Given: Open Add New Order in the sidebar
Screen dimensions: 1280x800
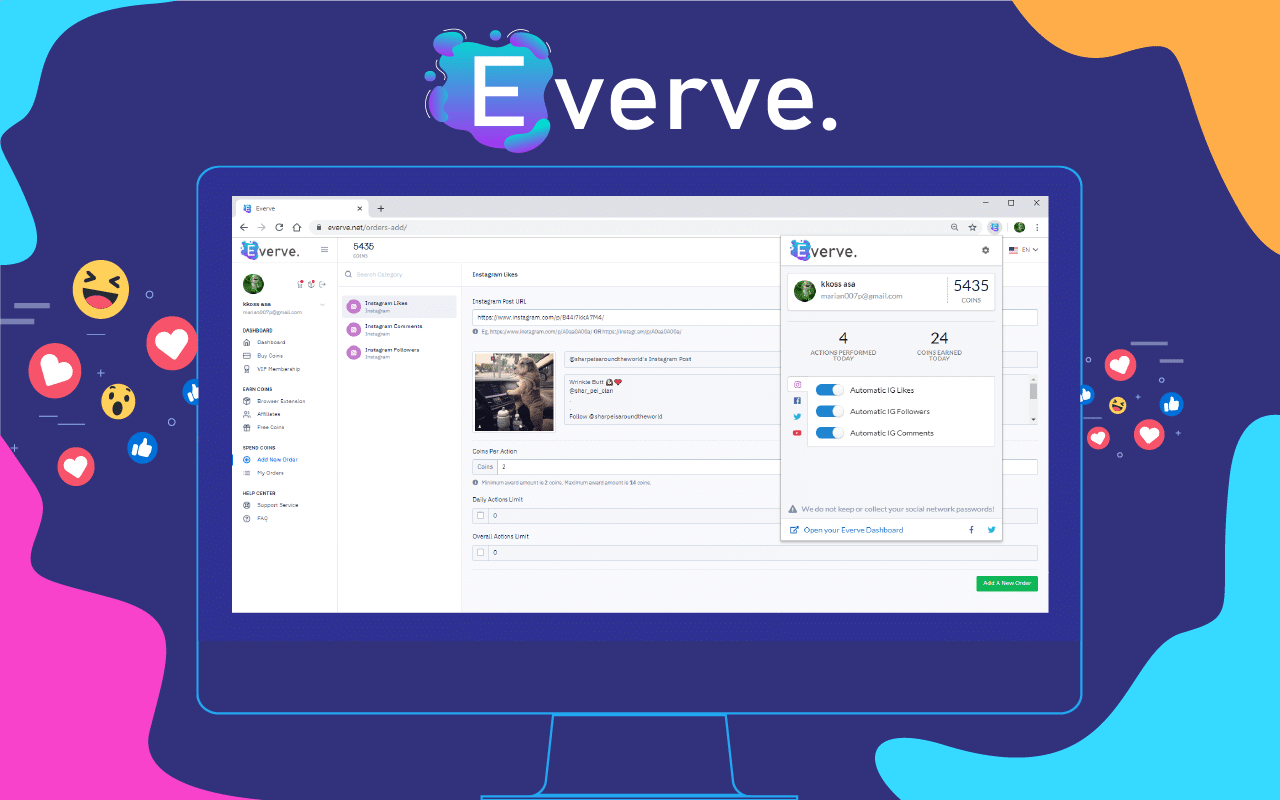Looking at the screenshot, I should coord(276,460).
